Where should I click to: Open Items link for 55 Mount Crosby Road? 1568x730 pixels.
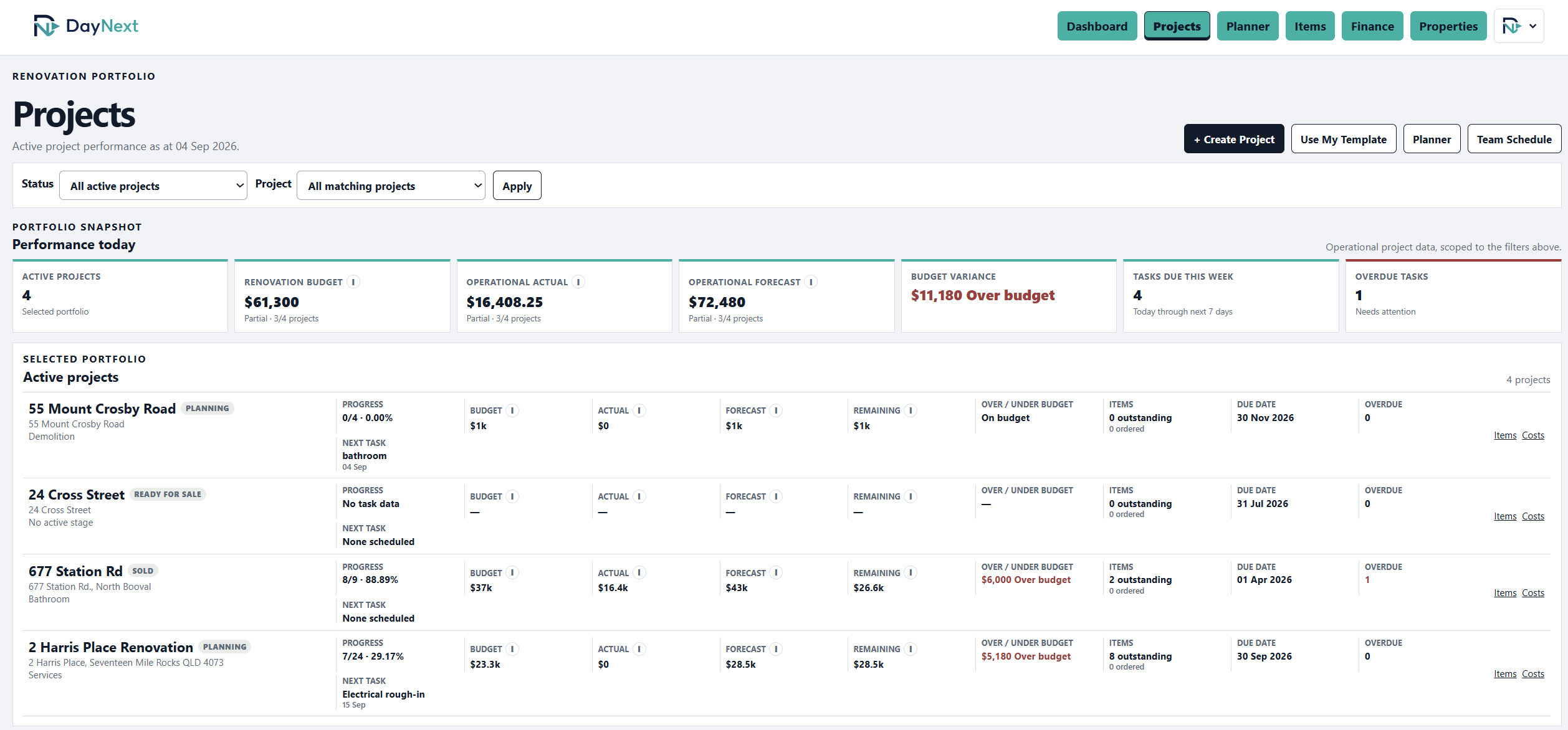[1505, 435]
